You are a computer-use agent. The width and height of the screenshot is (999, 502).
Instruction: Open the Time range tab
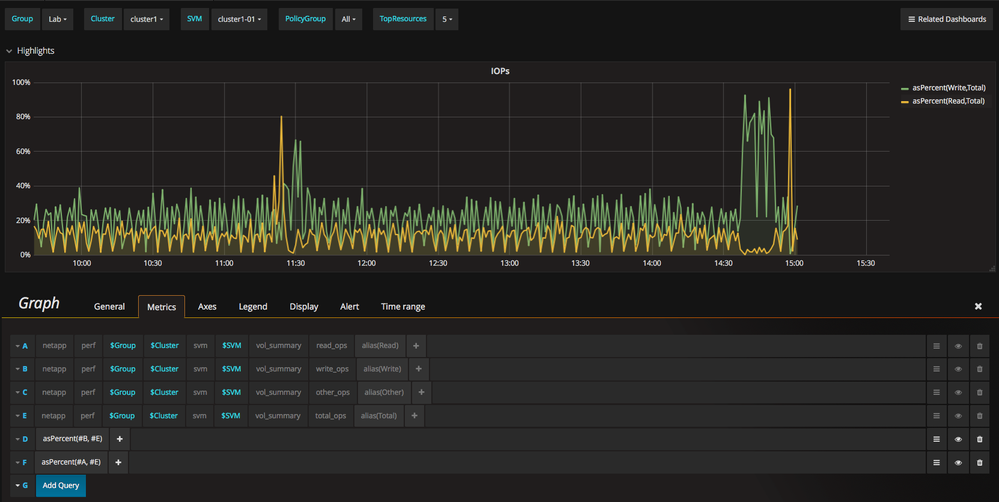402,307
